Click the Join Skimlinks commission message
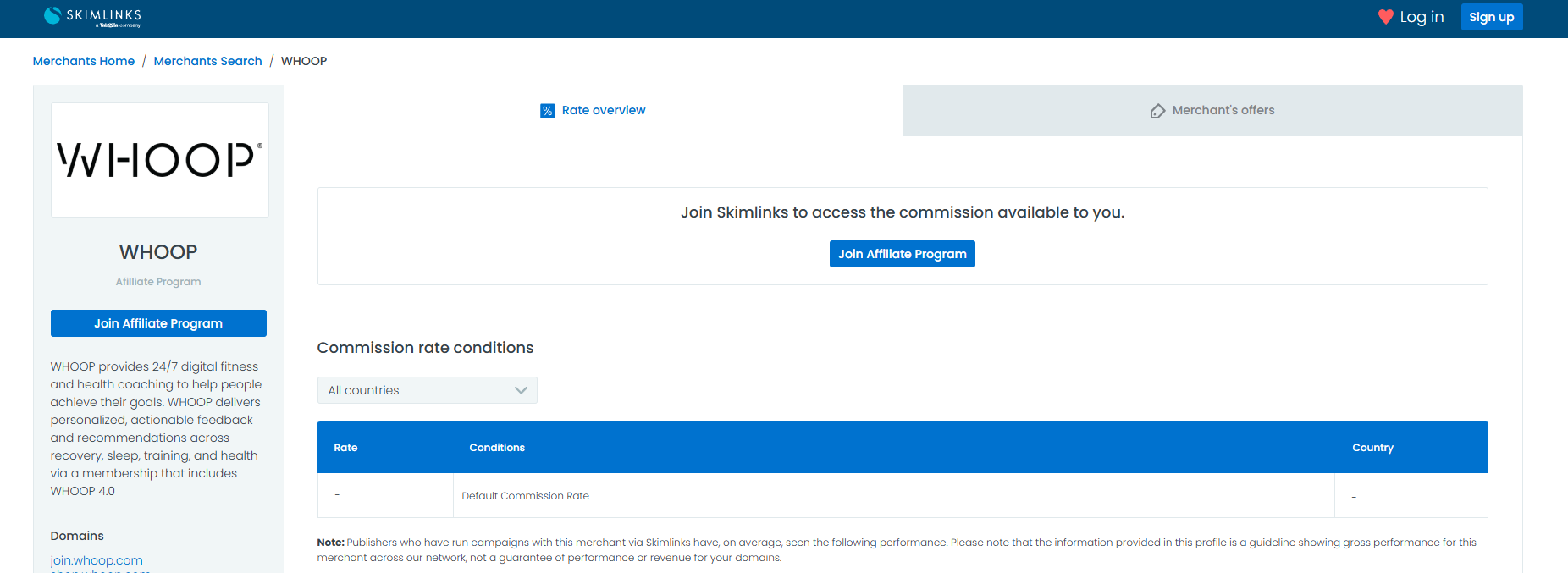The width and height of the screenshot is (1568, 573). (x=903, y=212)
